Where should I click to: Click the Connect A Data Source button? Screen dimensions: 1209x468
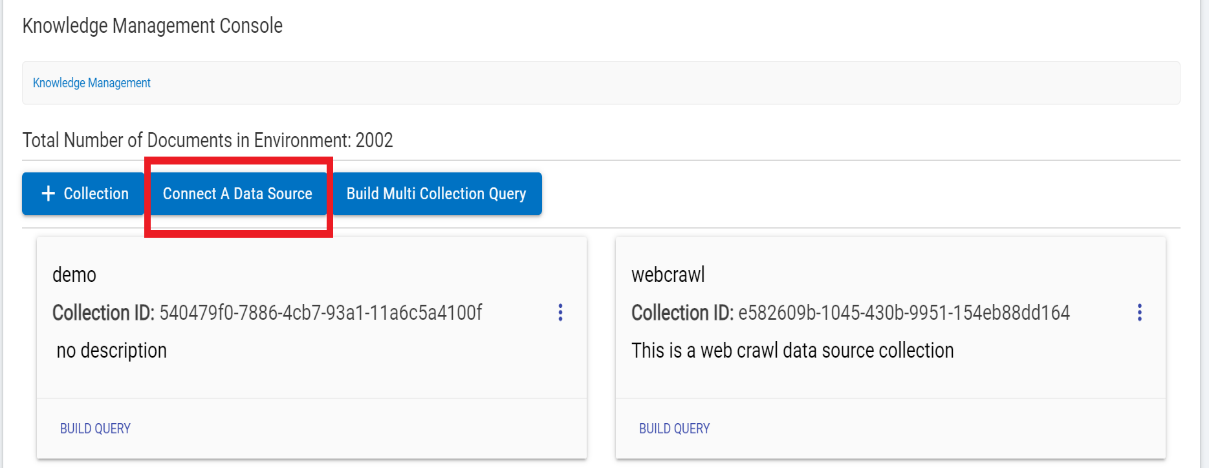237,194
